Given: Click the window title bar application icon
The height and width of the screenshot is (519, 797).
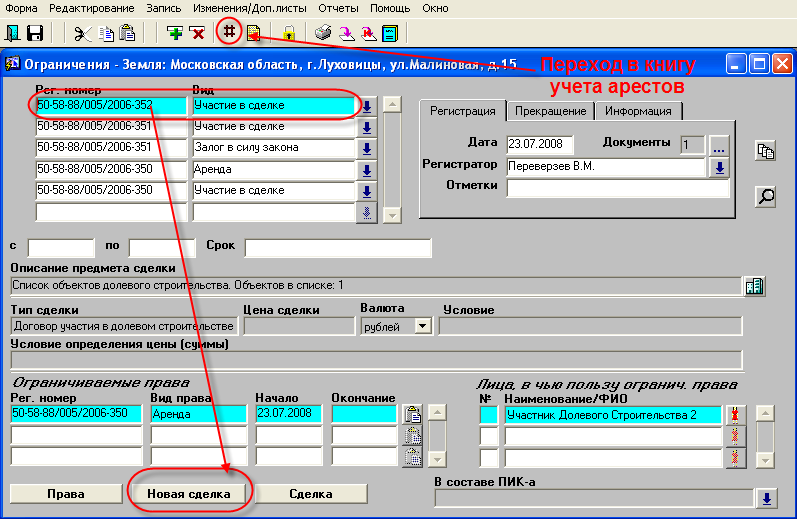Looking at the screenshot, I should click(12, 64).
